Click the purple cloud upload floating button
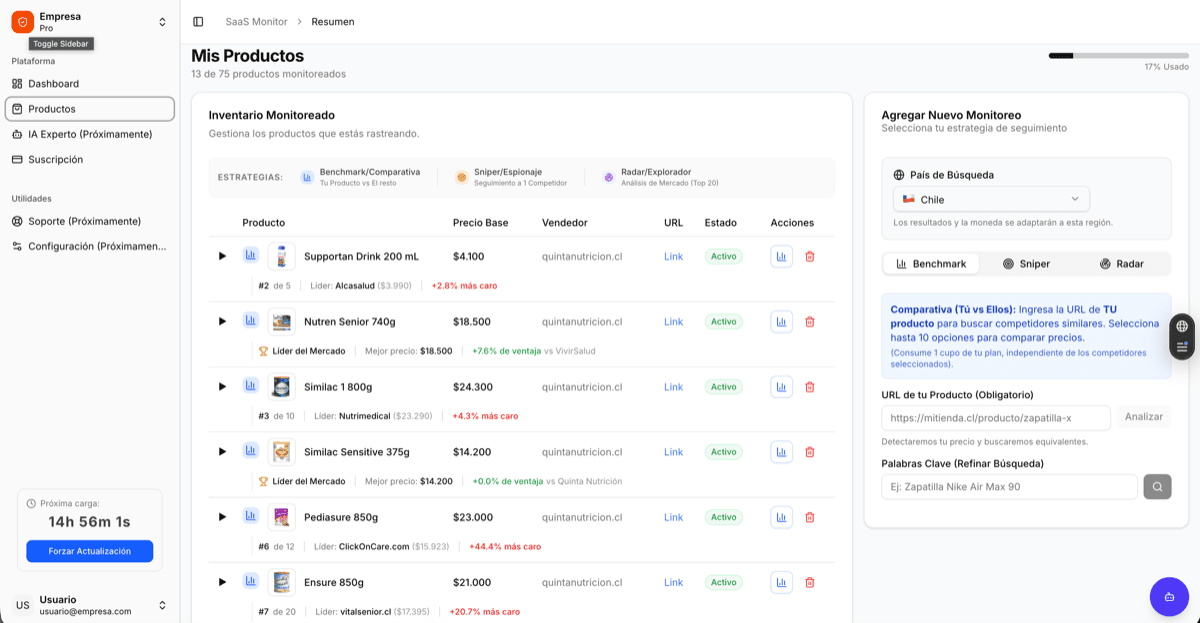 (x=1169, y=596)
